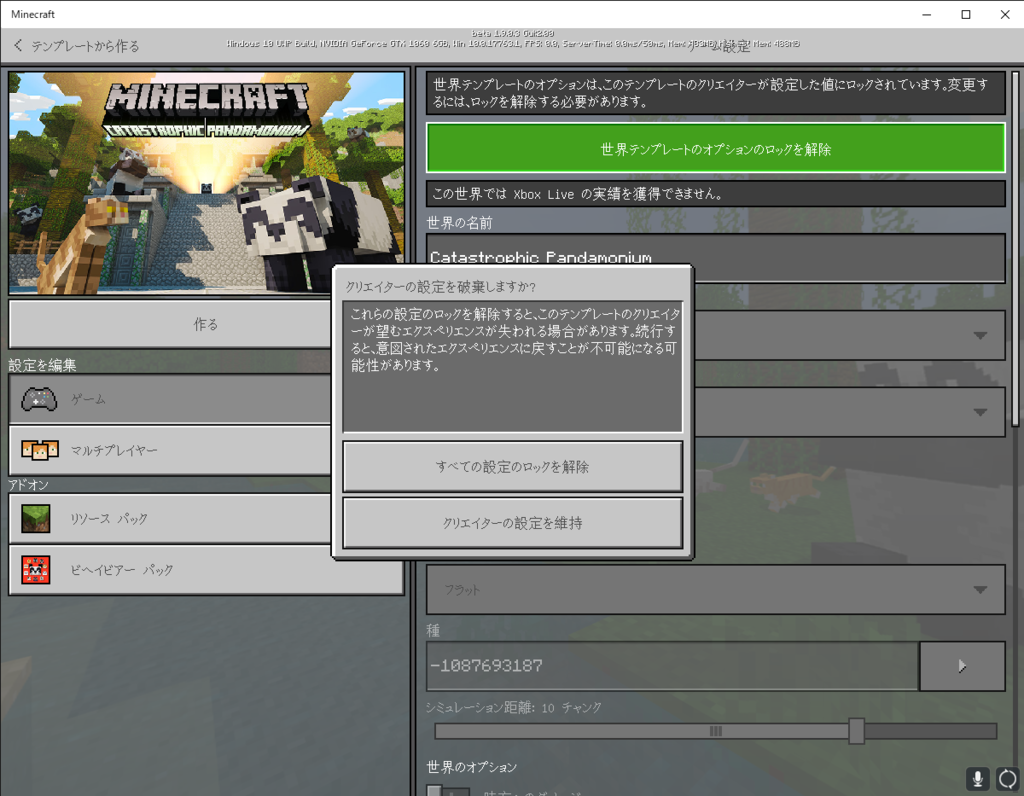Keep creator settings with クリエイターの設定を維持
1024x796 pixels.
pyautogui.click(x=513, y=523)
